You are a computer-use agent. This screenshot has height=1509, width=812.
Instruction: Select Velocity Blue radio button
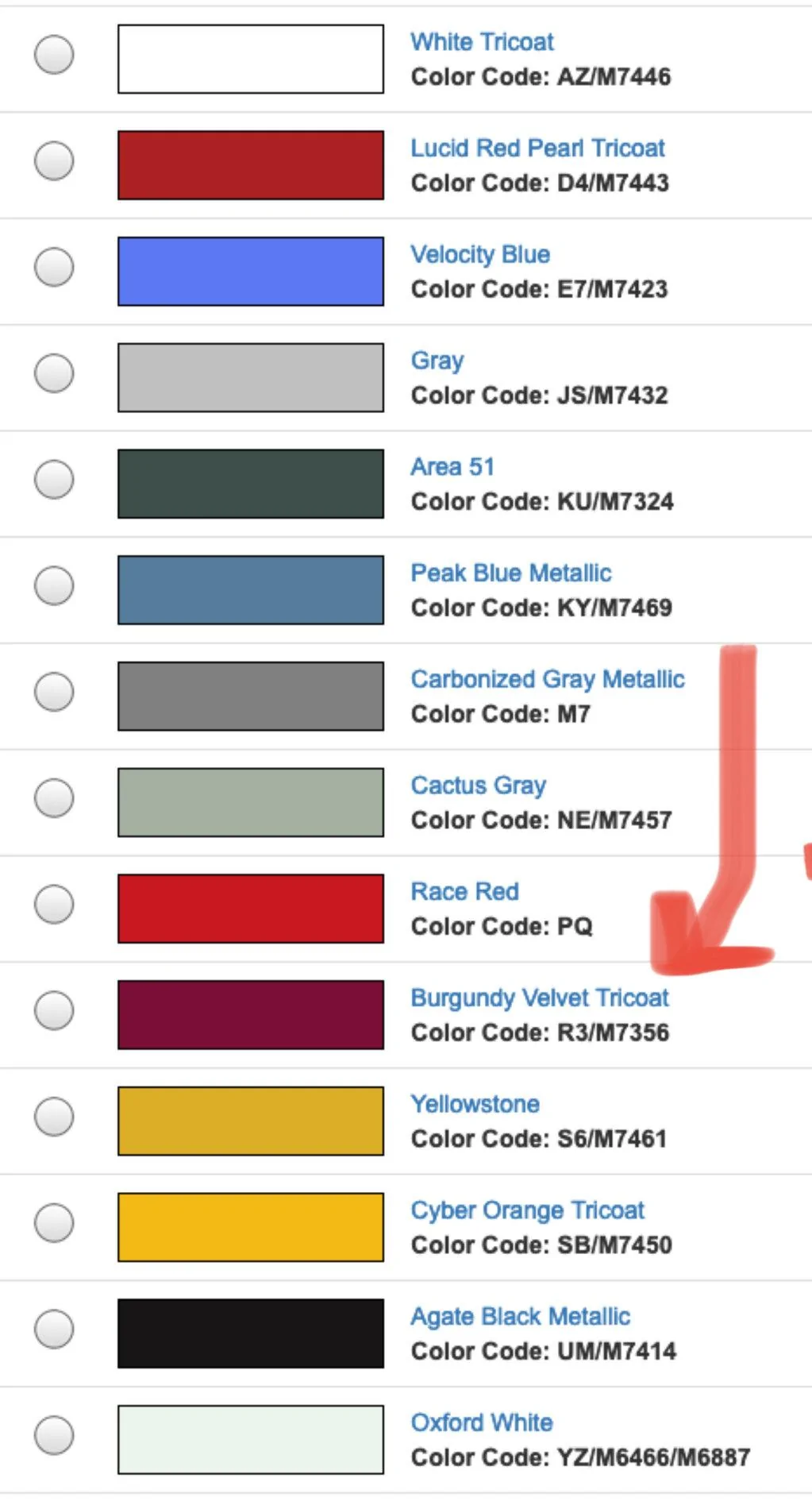click(x=54, y=267)
